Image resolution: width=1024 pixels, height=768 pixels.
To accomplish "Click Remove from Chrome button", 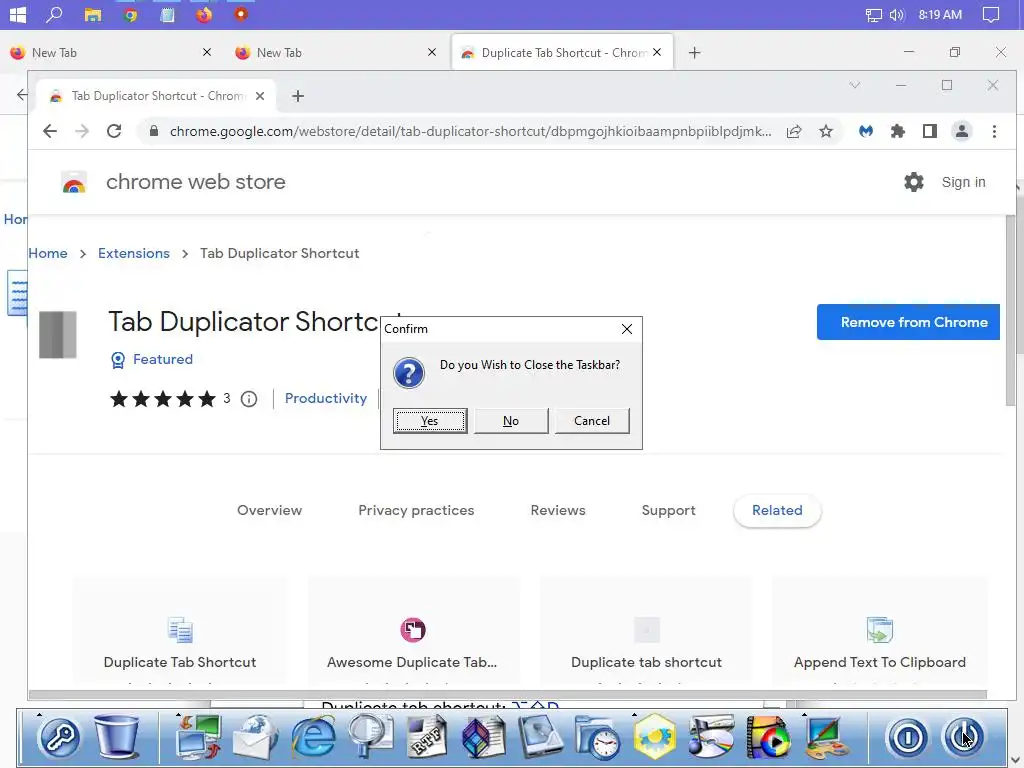I will click(908, 322).
